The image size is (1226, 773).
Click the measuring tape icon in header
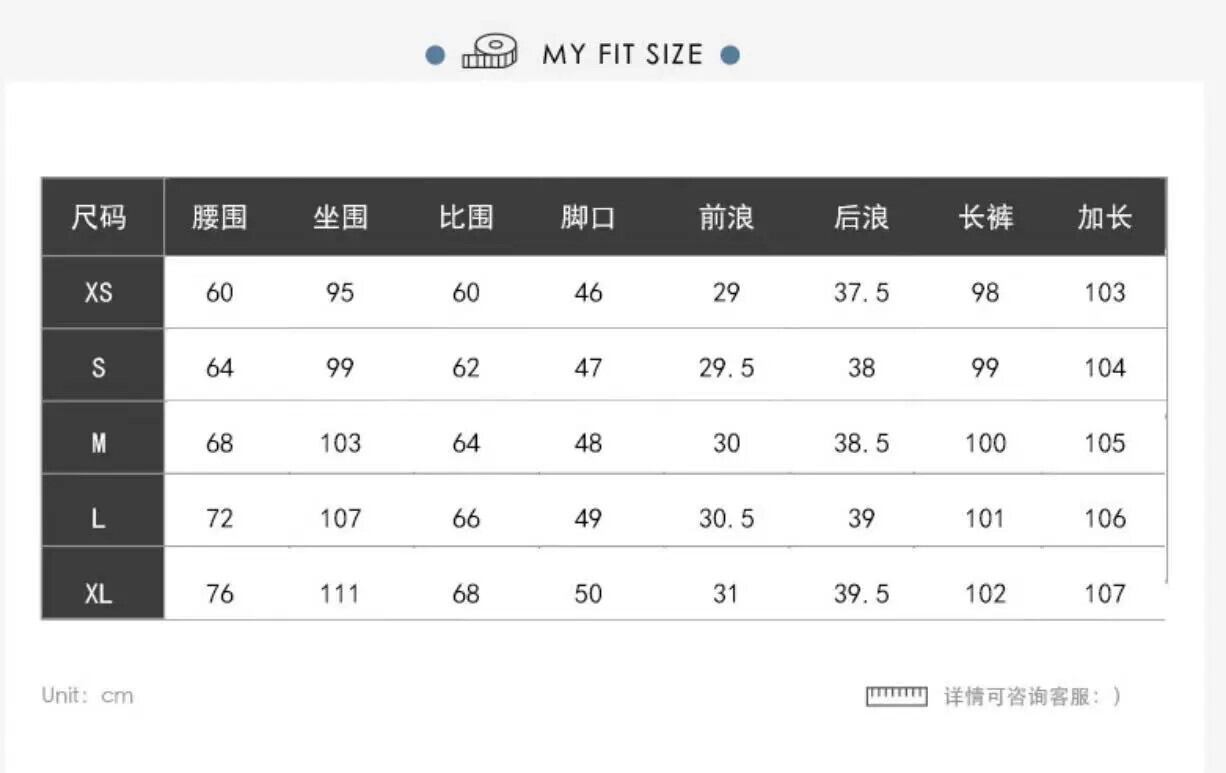click(x=489, y=52)
